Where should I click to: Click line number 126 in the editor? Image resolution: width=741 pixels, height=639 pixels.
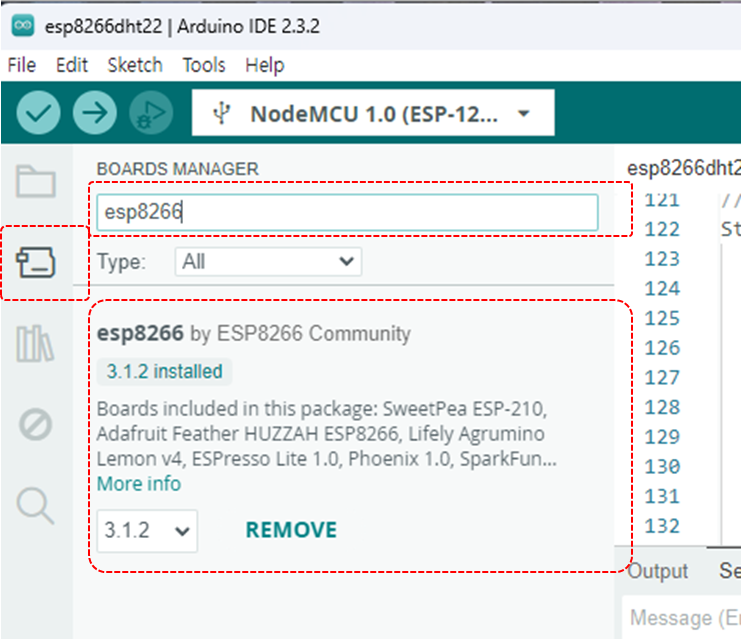[662, 348]
